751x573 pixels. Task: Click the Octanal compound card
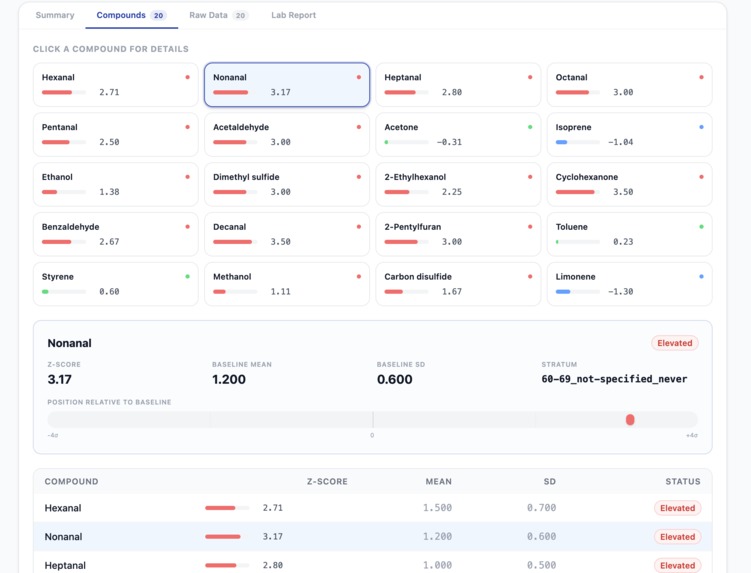(629, 85)
